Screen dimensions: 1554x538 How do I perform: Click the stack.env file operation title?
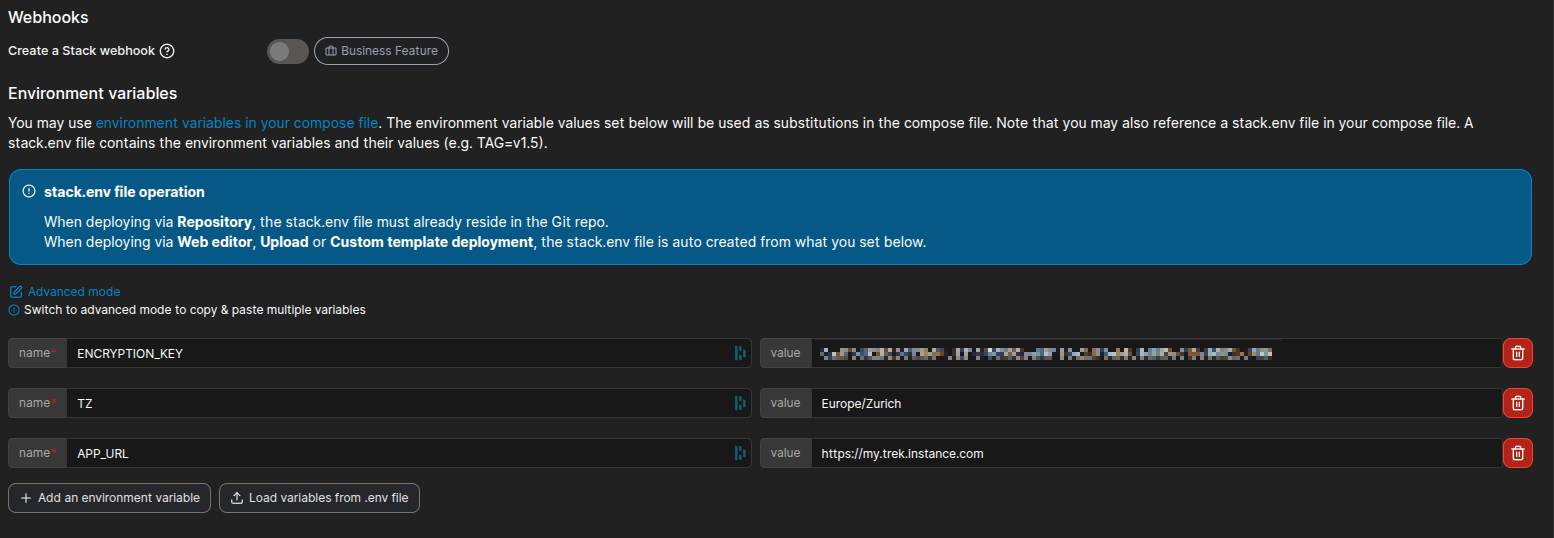pyautogui.click(x=124, y=191)
